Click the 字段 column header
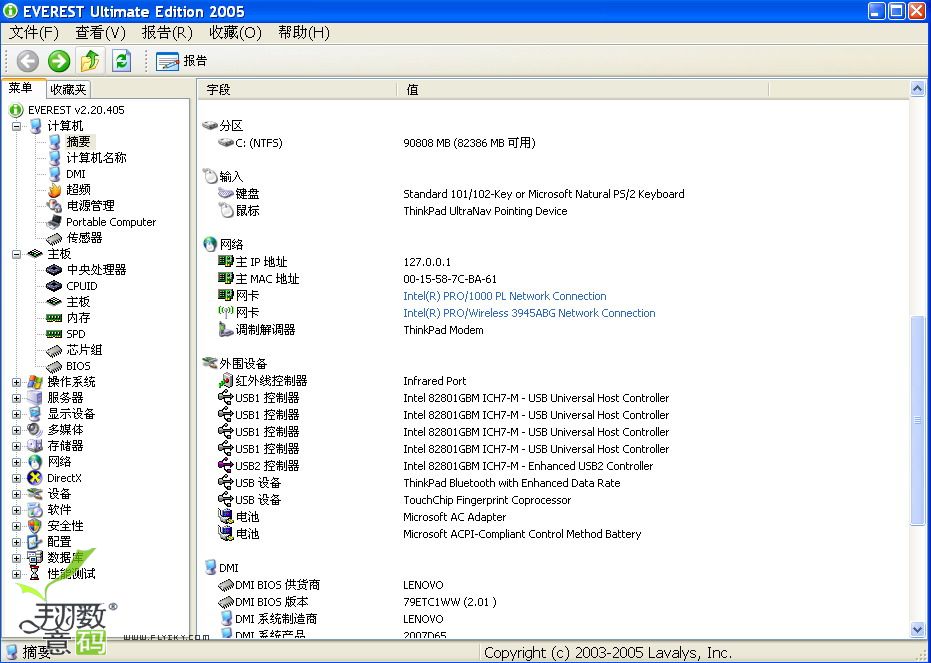This screenshot has height=663, width=931. click(x=297, y=90)
